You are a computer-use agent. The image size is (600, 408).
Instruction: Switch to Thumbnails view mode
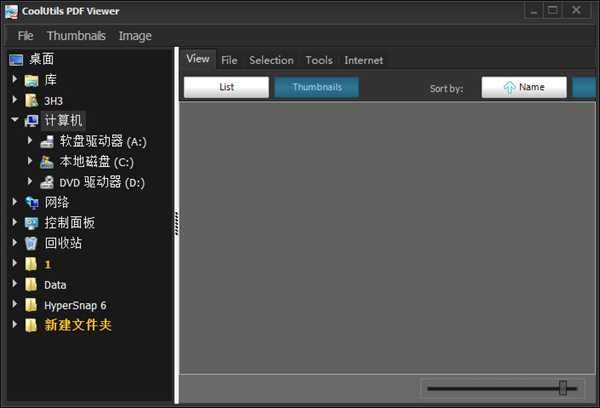[316, 87]
